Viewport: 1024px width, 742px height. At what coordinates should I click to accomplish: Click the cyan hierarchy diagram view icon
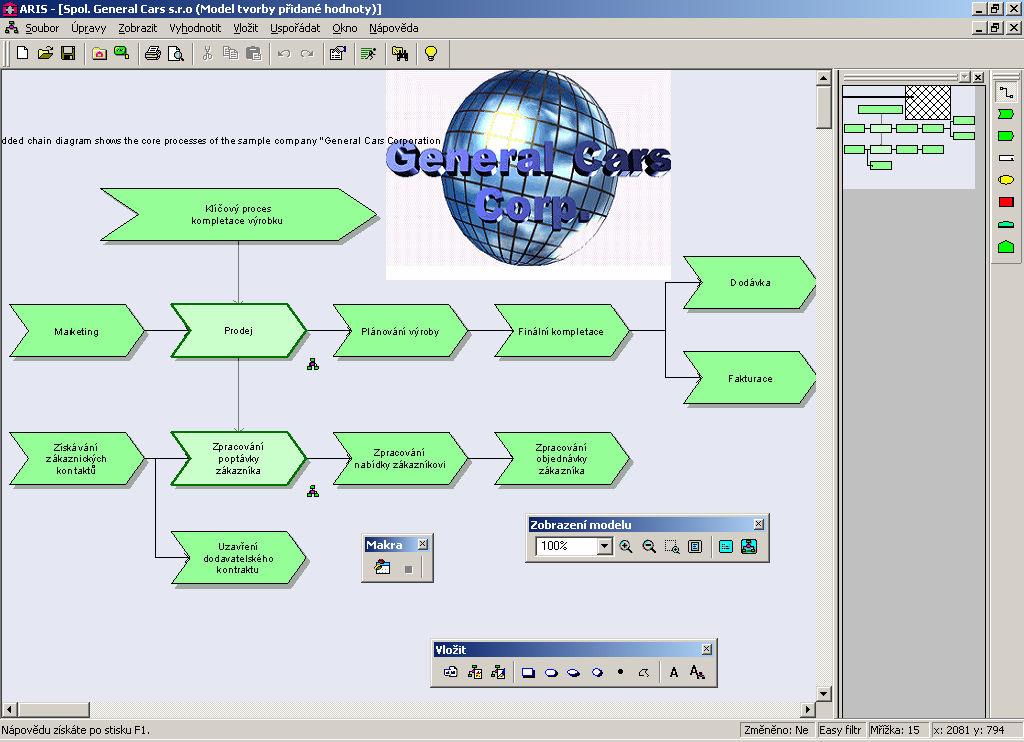[x=749, y=547]
